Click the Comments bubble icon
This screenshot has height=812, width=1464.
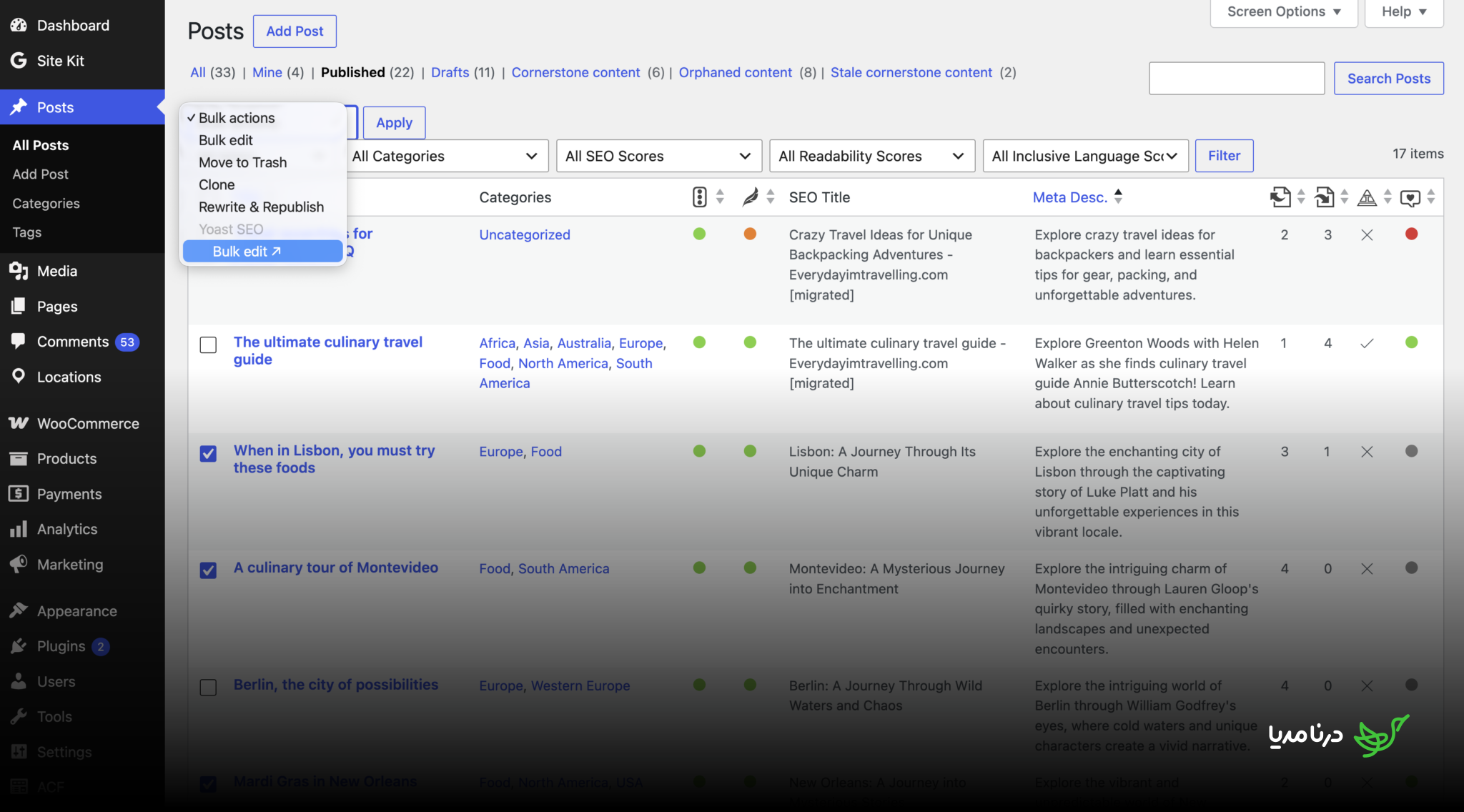[x=19, y=341]
